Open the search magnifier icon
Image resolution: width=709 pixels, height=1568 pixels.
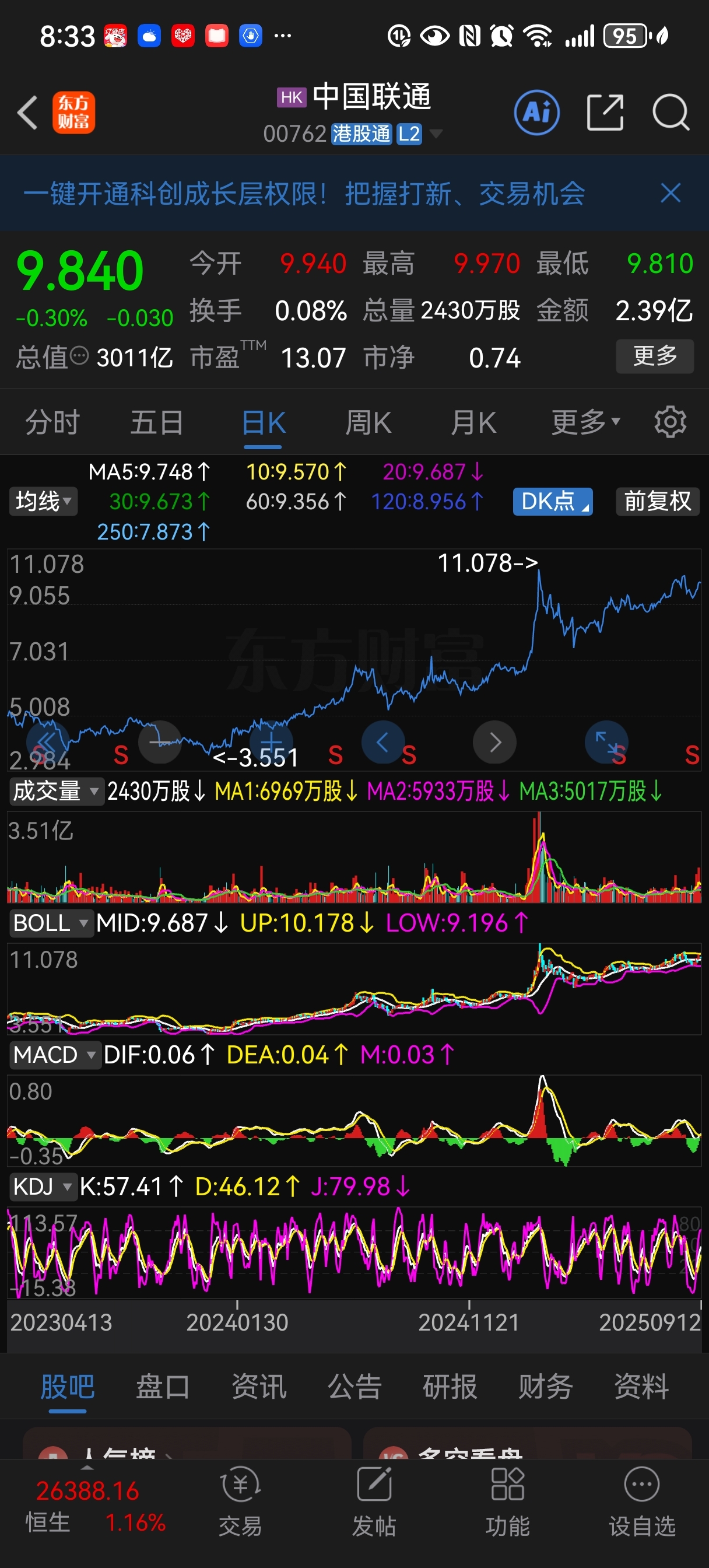671,113
